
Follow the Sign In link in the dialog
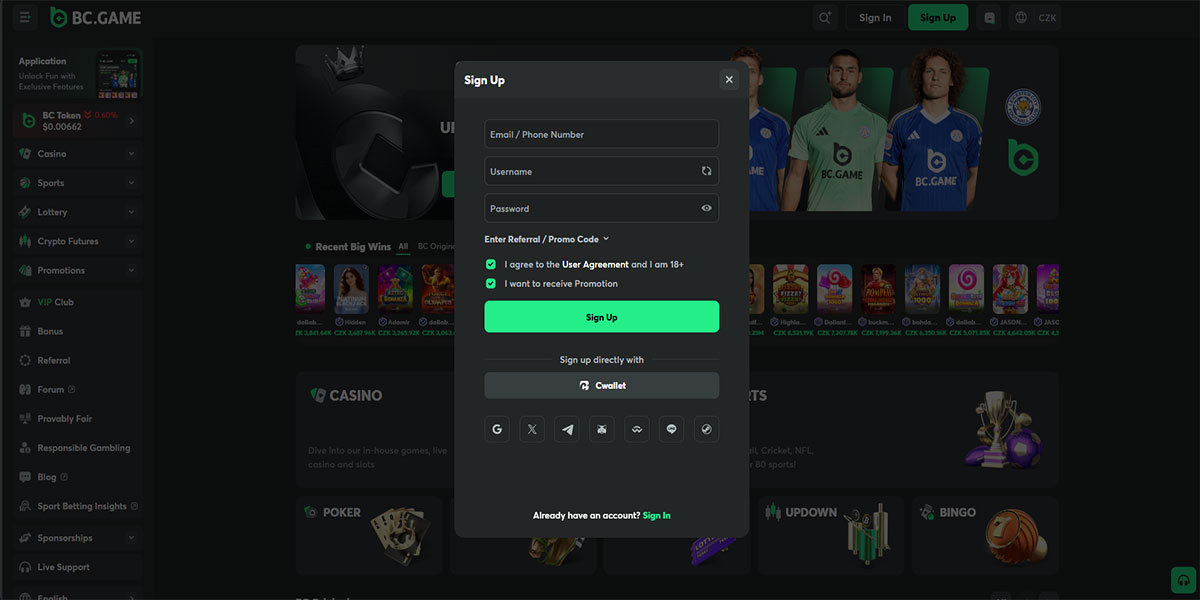pyautogui.click(x=657, y=516)
